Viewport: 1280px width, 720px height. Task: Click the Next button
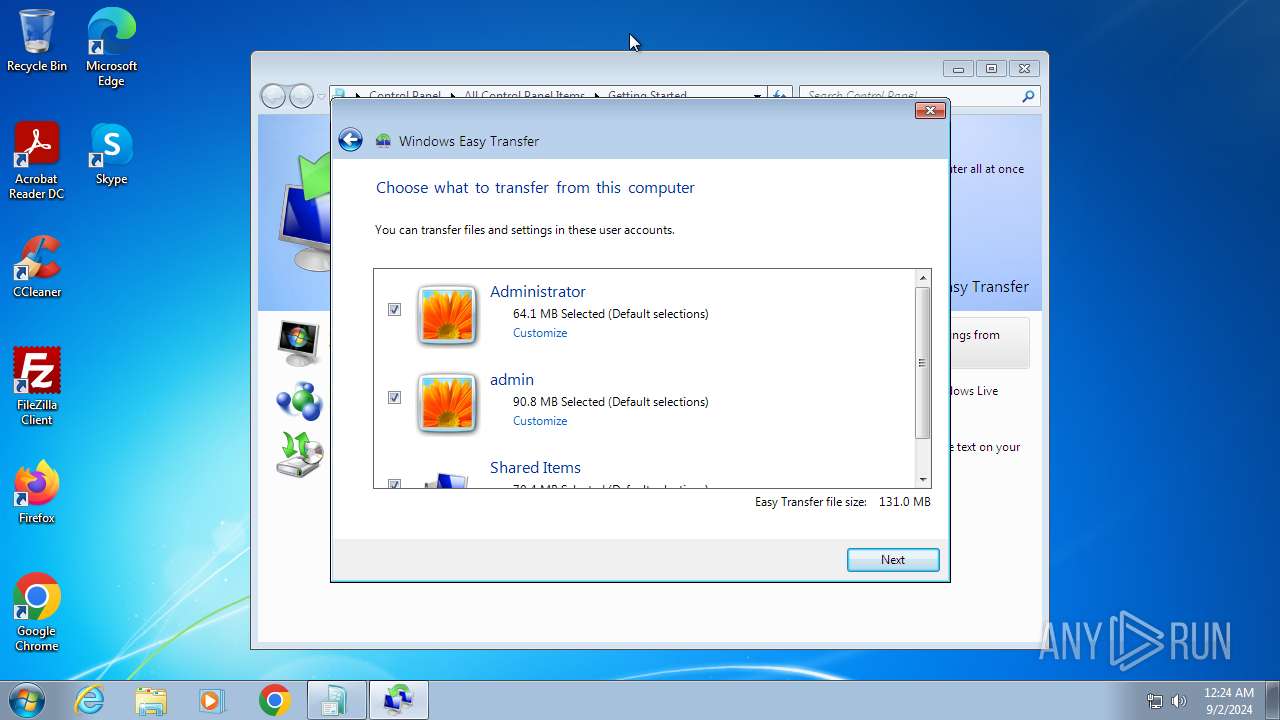click(893, 560)
